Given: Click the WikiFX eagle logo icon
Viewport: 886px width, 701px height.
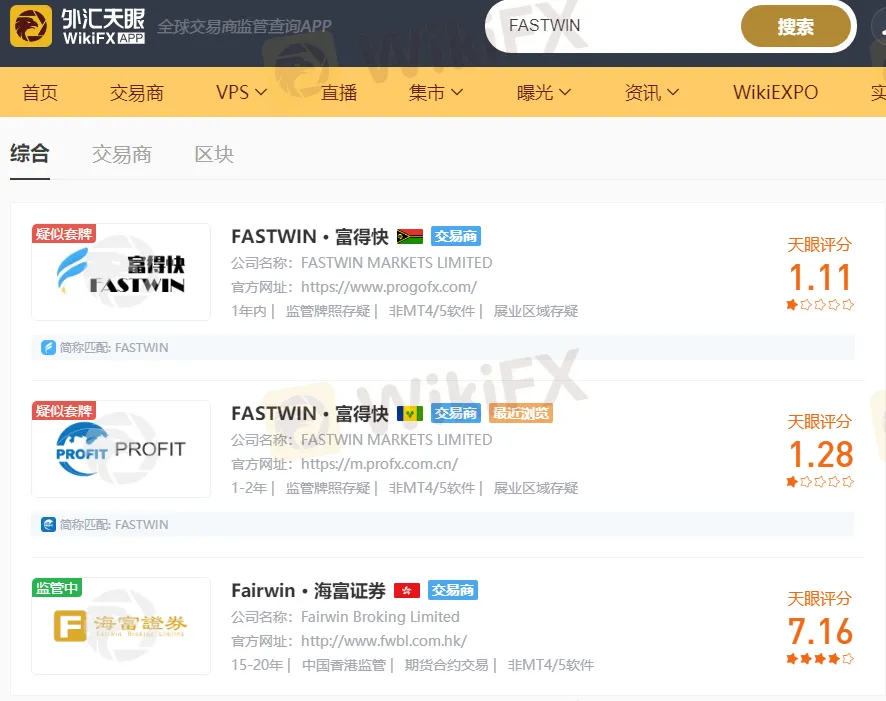Looking at the screenshot, I should point(31,26).
